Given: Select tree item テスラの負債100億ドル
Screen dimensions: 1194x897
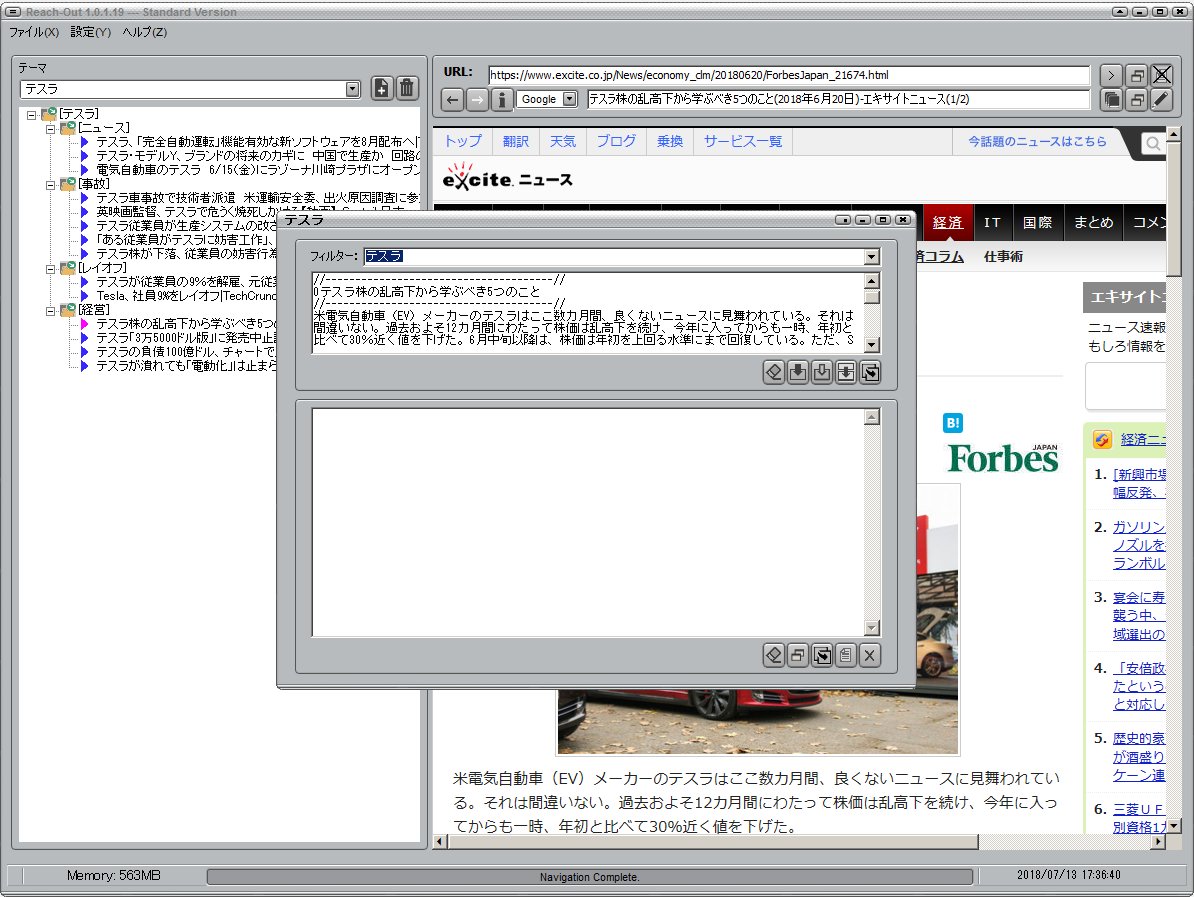Looking at the screenshot, I should click(x=186, y=352).
